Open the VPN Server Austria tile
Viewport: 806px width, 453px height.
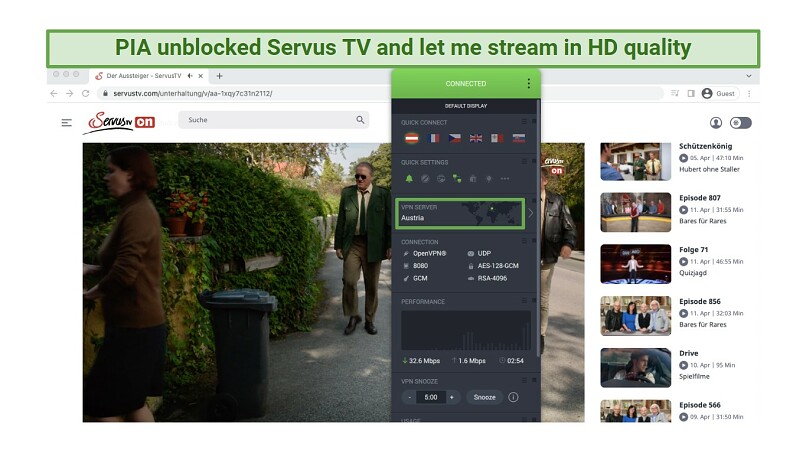coord(460,213)
